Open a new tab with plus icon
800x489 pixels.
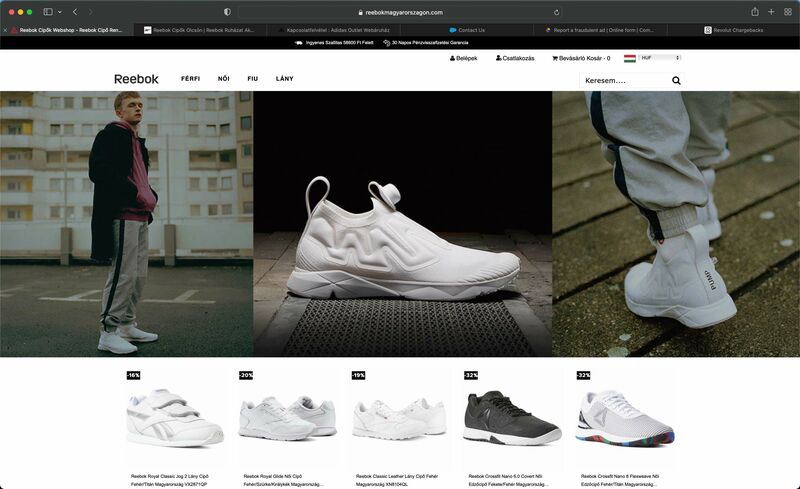pos(771,12)
